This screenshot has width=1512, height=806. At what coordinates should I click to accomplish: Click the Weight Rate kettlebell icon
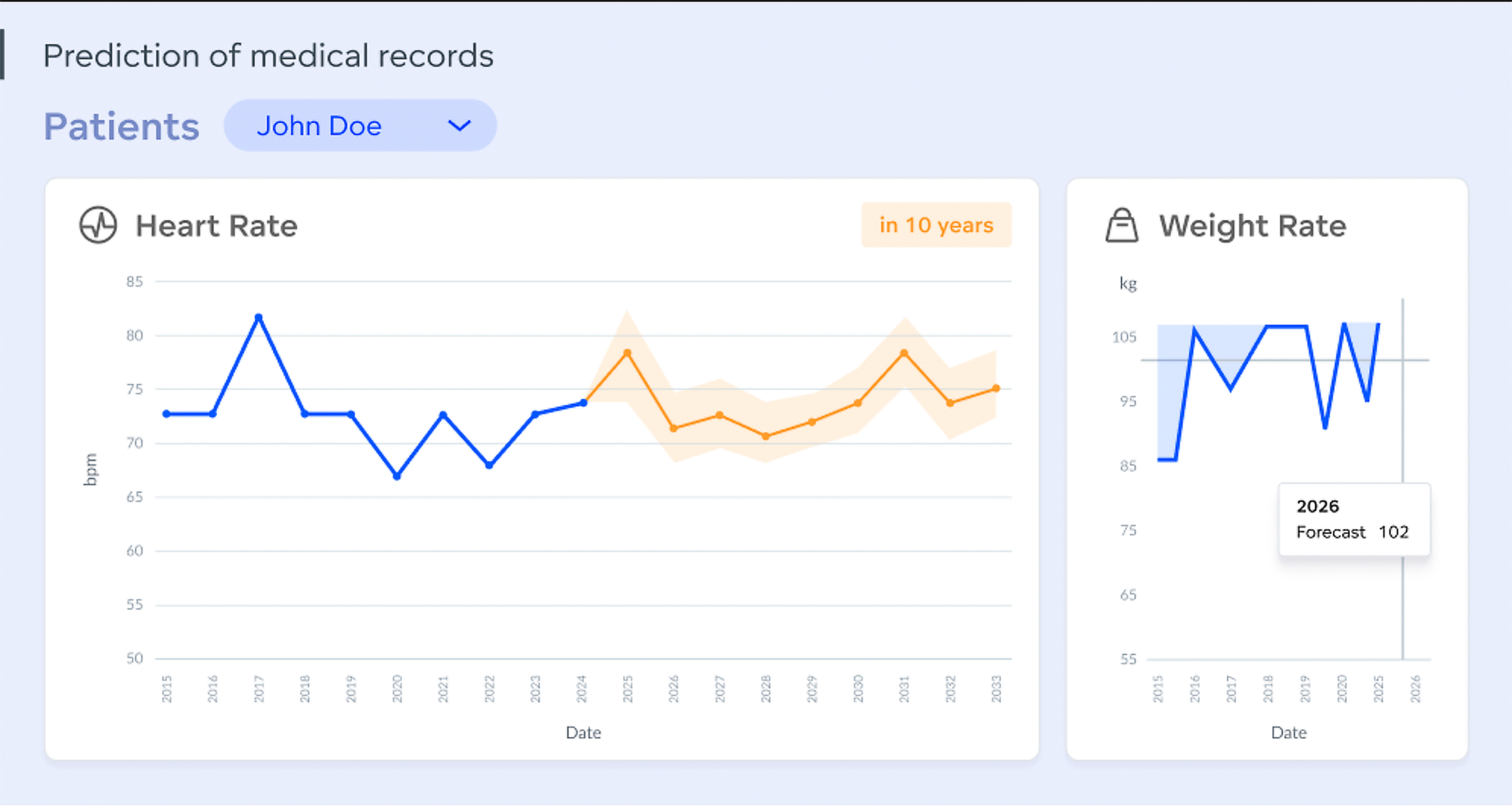[1120, 225]
